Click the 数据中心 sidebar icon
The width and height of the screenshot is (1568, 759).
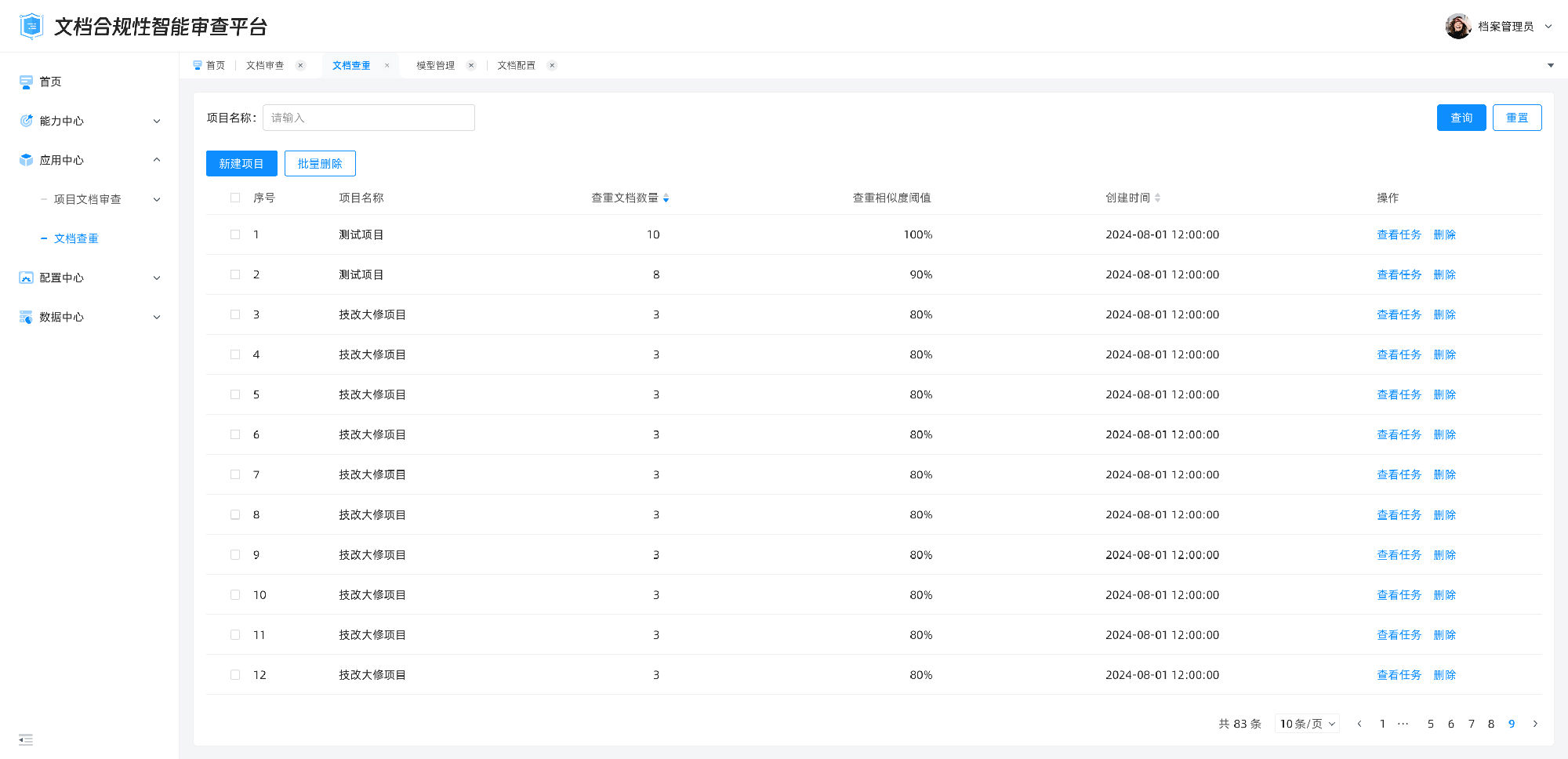[24, 317]
